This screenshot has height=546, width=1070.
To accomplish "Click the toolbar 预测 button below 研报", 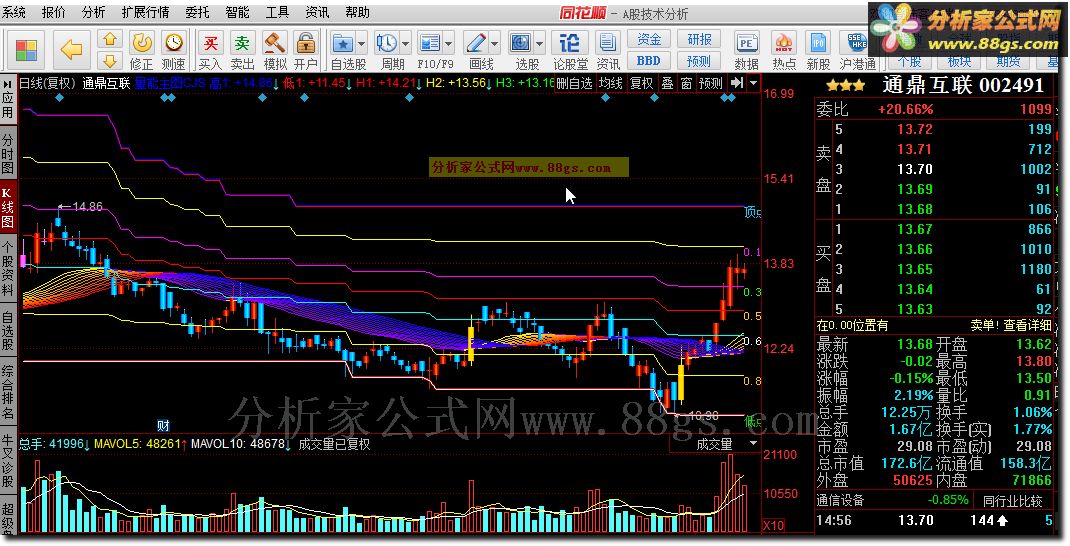I will [699, 61].
